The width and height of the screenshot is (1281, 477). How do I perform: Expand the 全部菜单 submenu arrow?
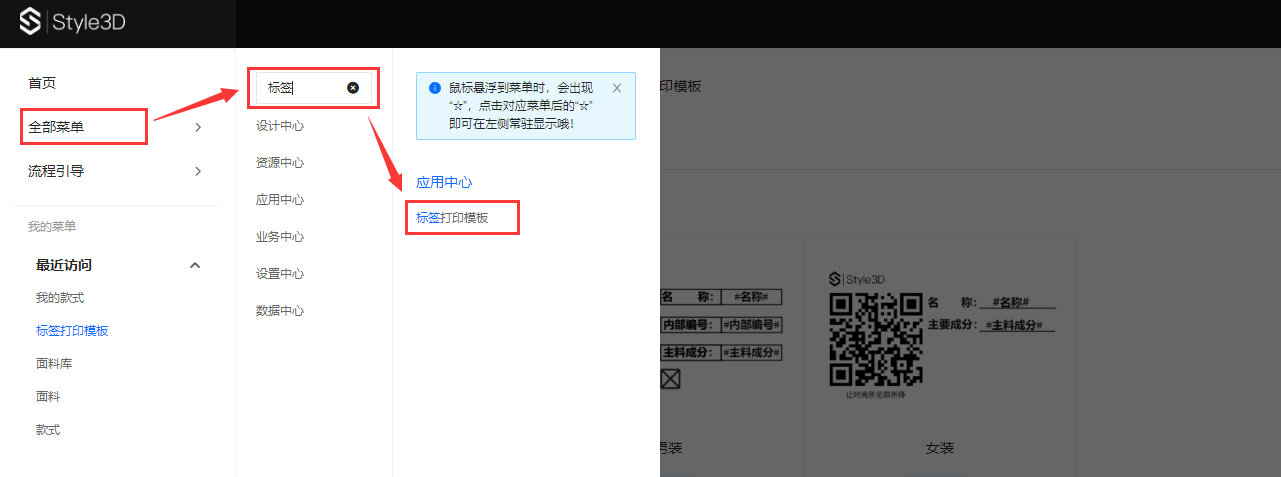198,127
